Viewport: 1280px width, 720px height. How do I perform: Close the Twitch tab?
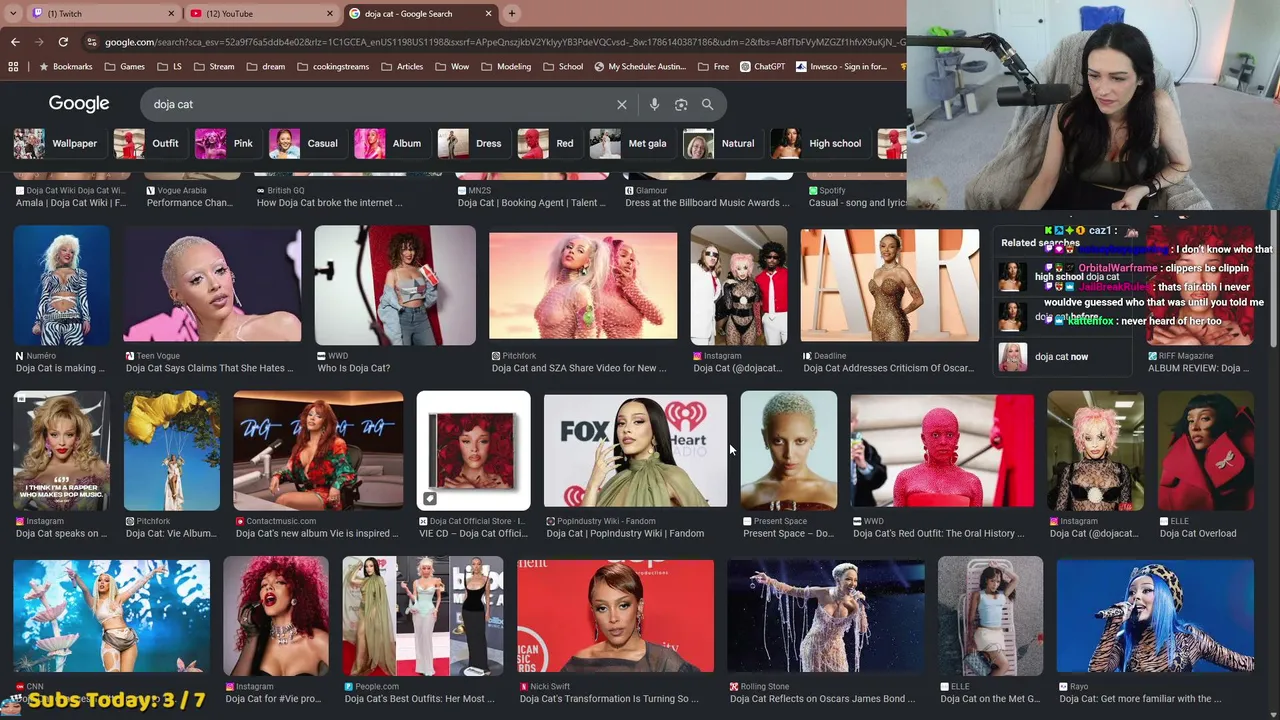coord(171,14)
